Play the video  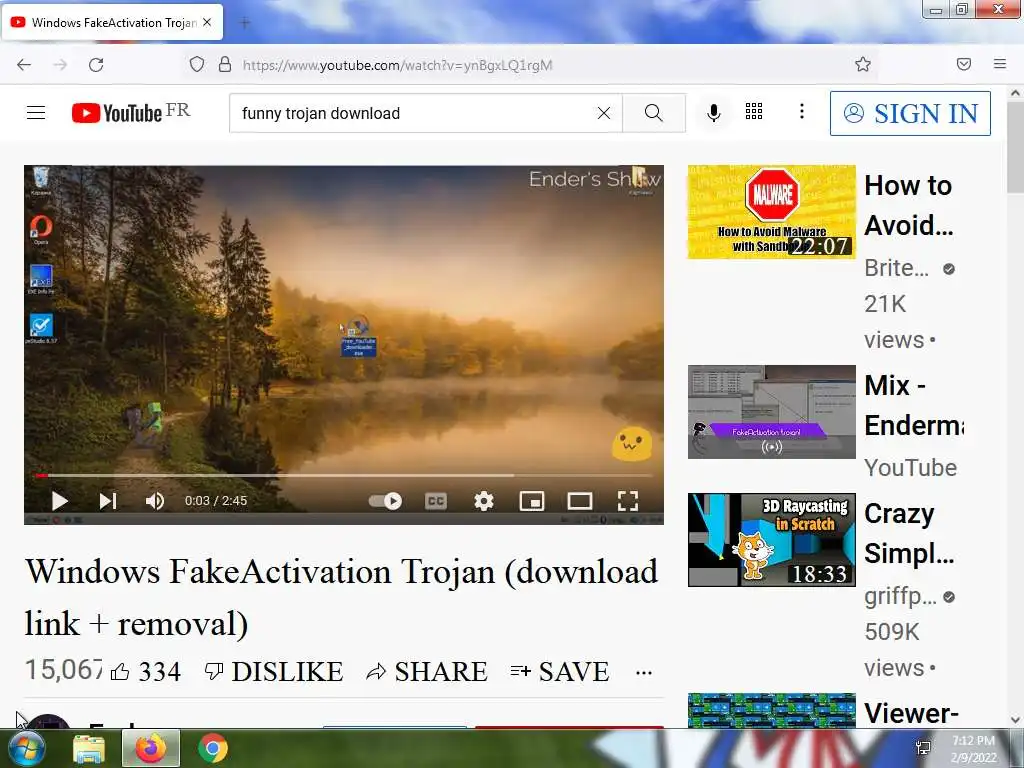coord(59,501)
